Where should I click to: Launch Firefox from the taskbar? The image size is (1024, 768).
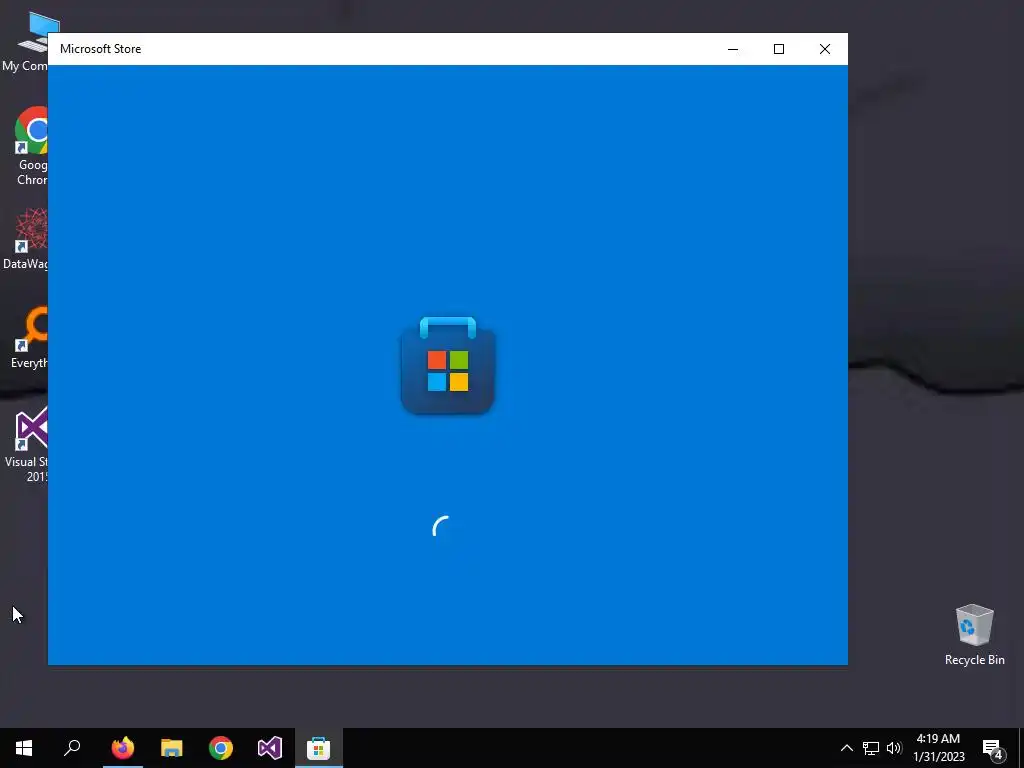[x=123, y=748]
